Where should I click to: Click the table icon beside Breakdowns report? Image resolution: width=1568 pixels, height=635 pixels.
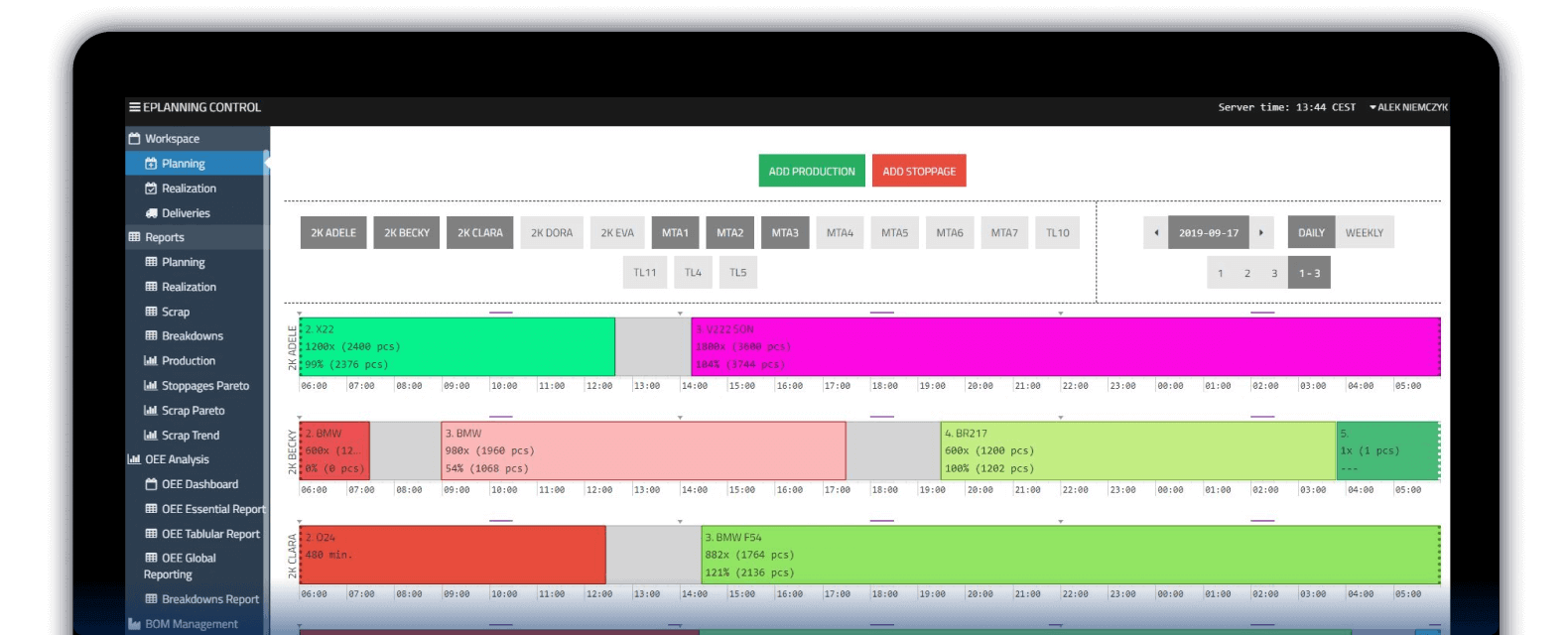pyautogui.click(x=151, y=336)
